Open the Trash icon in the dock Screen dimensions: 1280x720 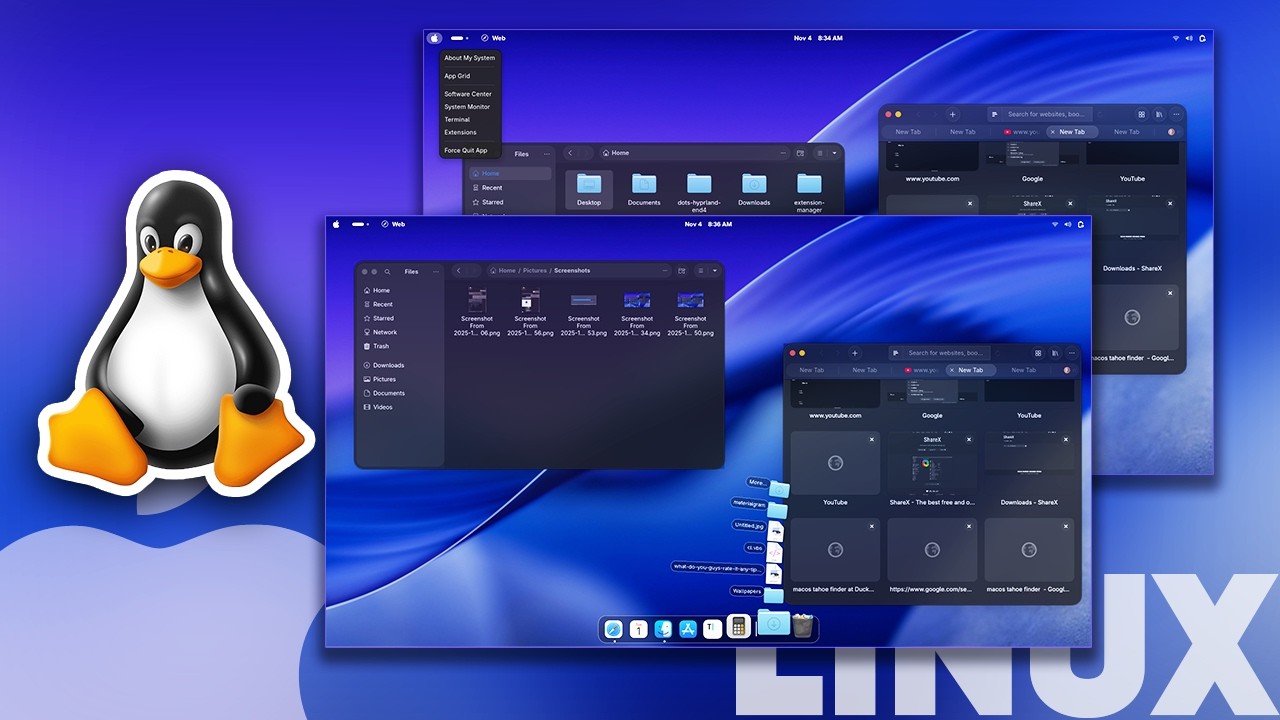[802, 626]
